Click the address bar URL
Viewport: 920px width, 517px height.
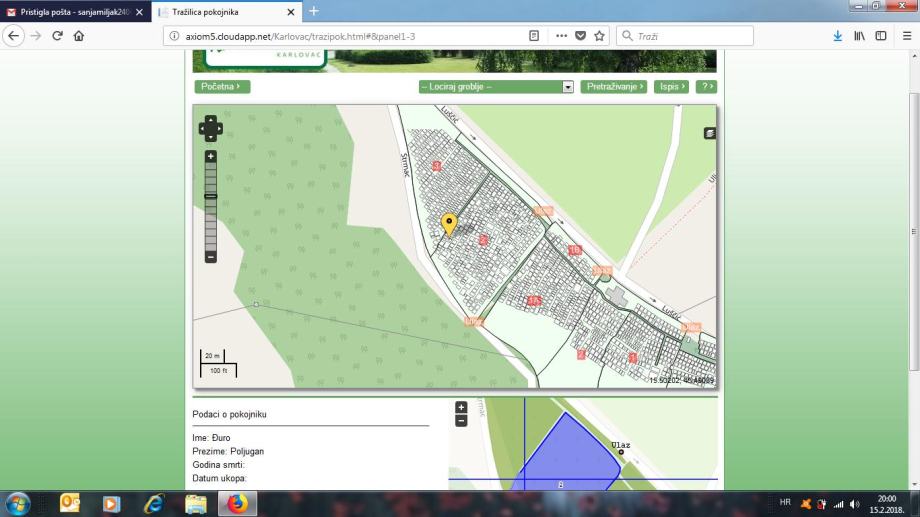300,36
